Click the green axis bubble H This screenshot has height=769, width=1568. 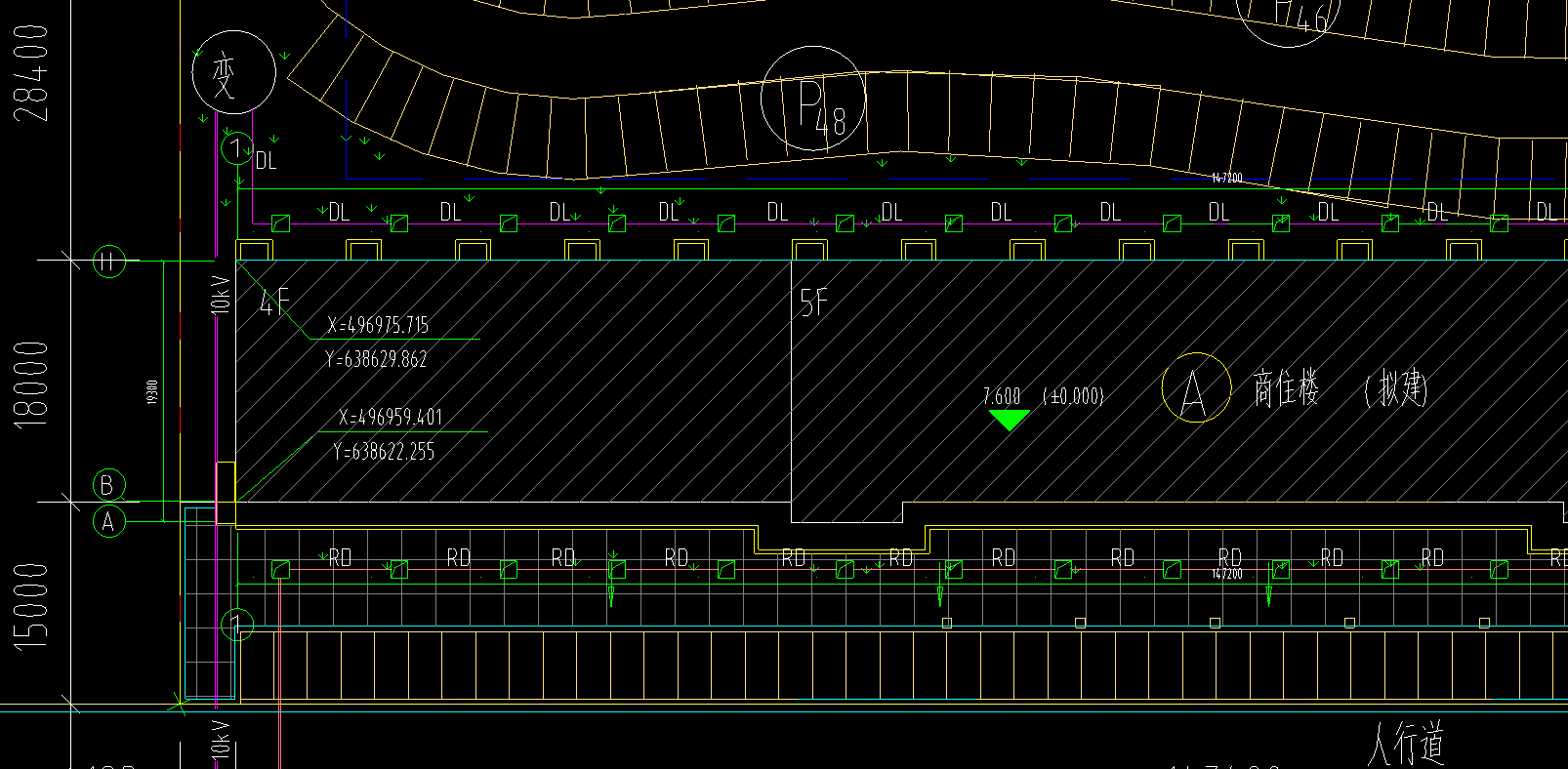click(109, 262)
